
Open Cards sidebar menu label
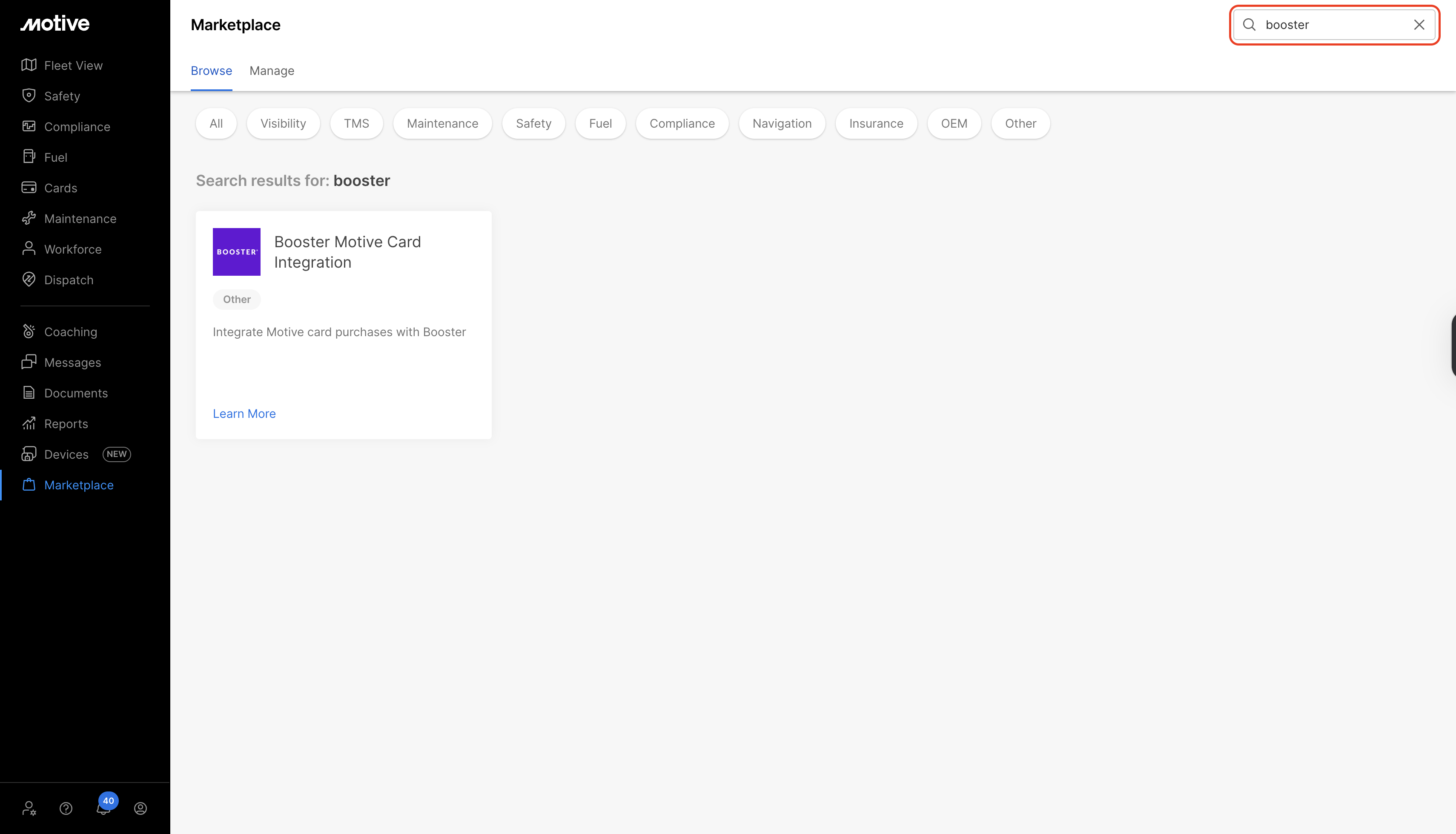[61, 188]
